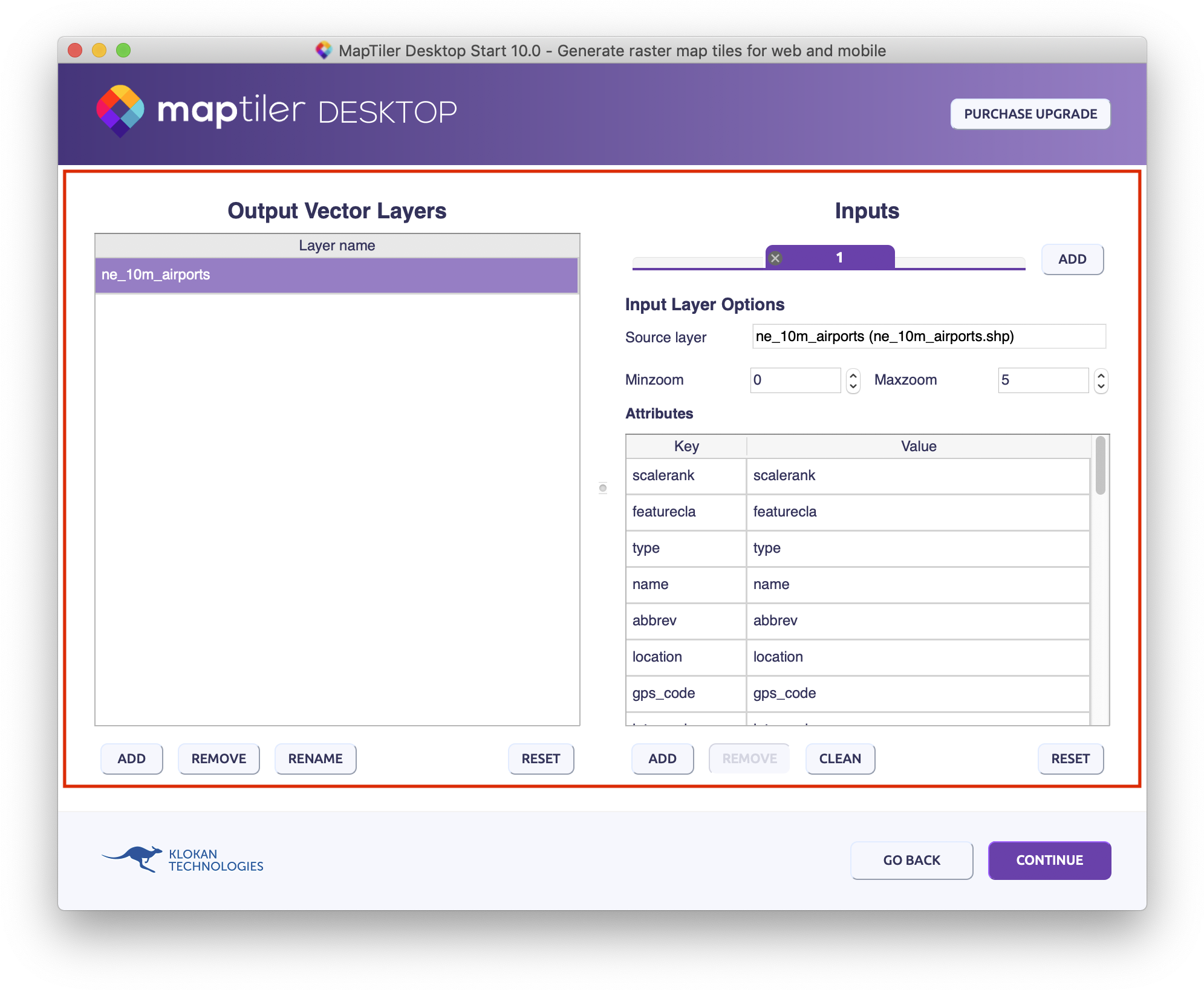Image resolution: width=1204 pixels, height=990 pixels.
Task: Click the Minzoom input field
Action: [x=795, y=380]
